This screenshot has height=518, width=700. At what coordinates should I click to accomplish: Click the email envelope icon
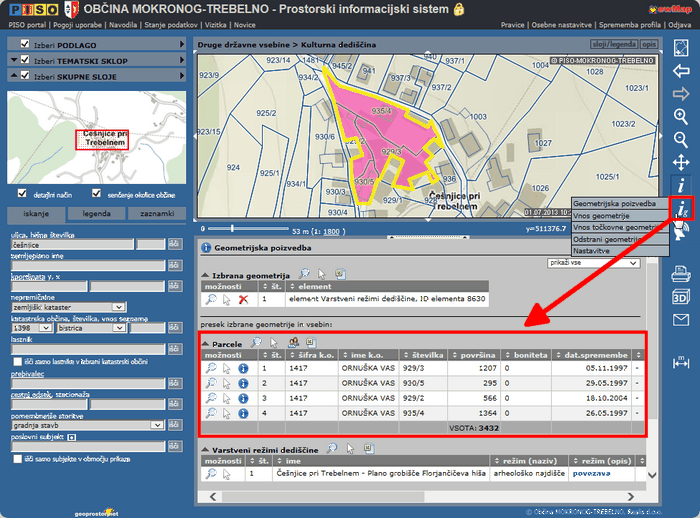681,319
